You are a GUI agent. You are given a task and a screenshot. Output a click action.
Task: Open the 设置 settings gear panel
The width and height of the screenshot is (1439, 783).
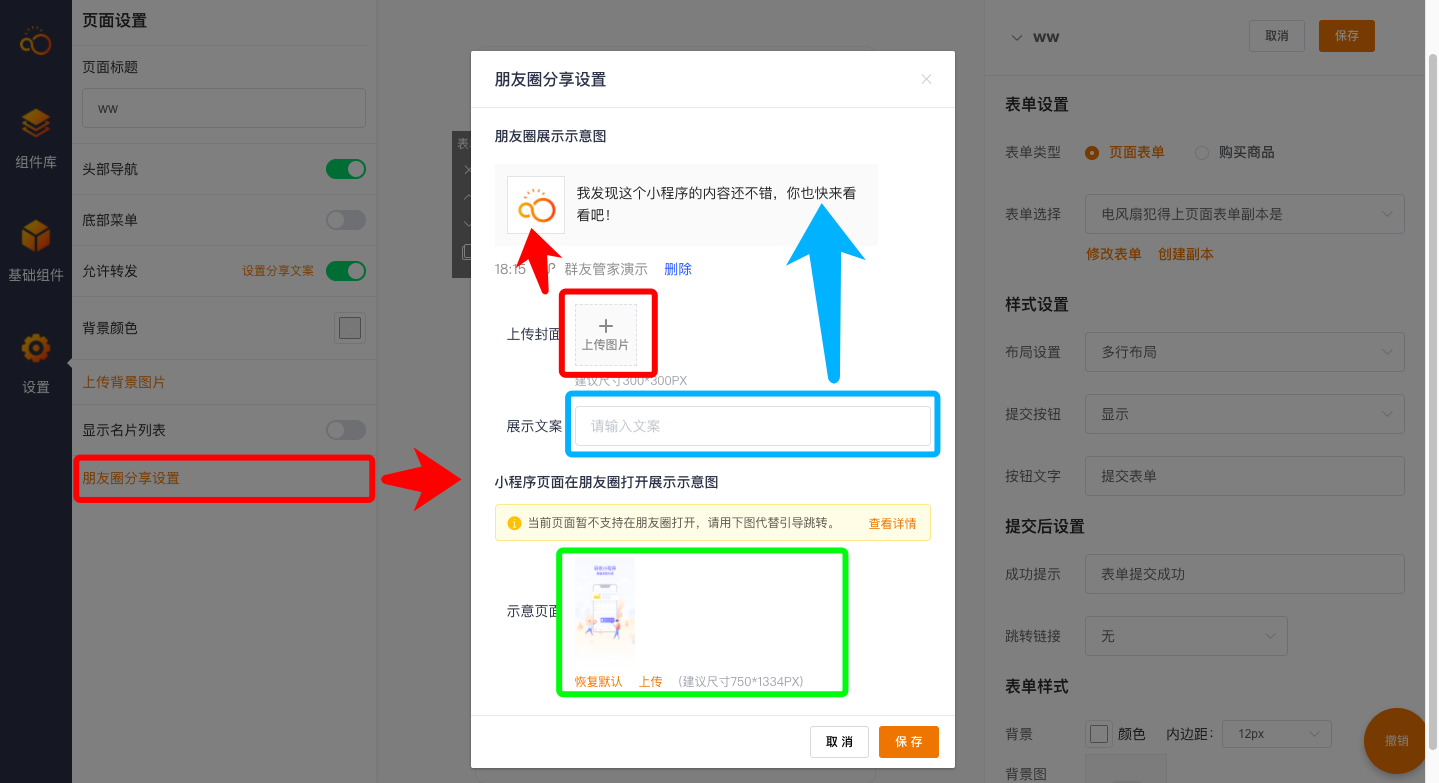(35, 362)
